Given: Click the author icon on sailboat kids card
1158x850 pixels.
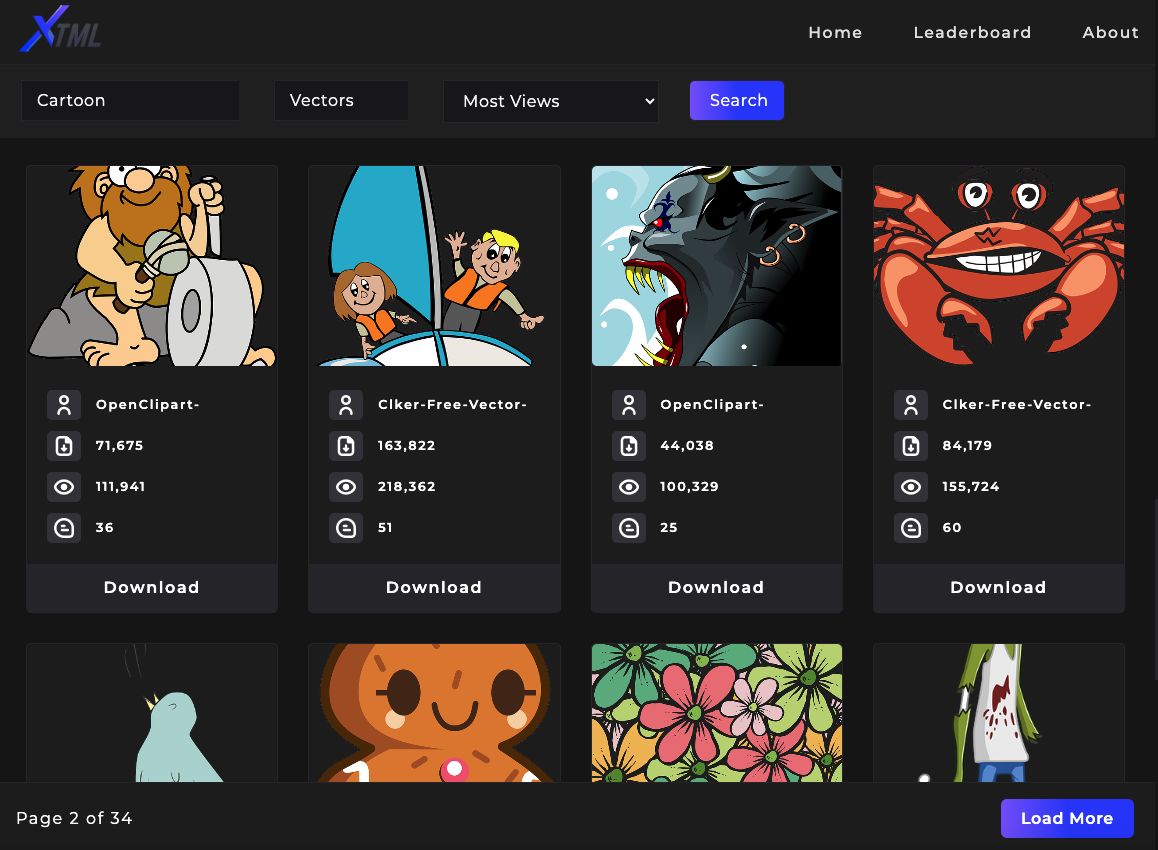Looking at the screenshot, I should (x=346, y=405).
